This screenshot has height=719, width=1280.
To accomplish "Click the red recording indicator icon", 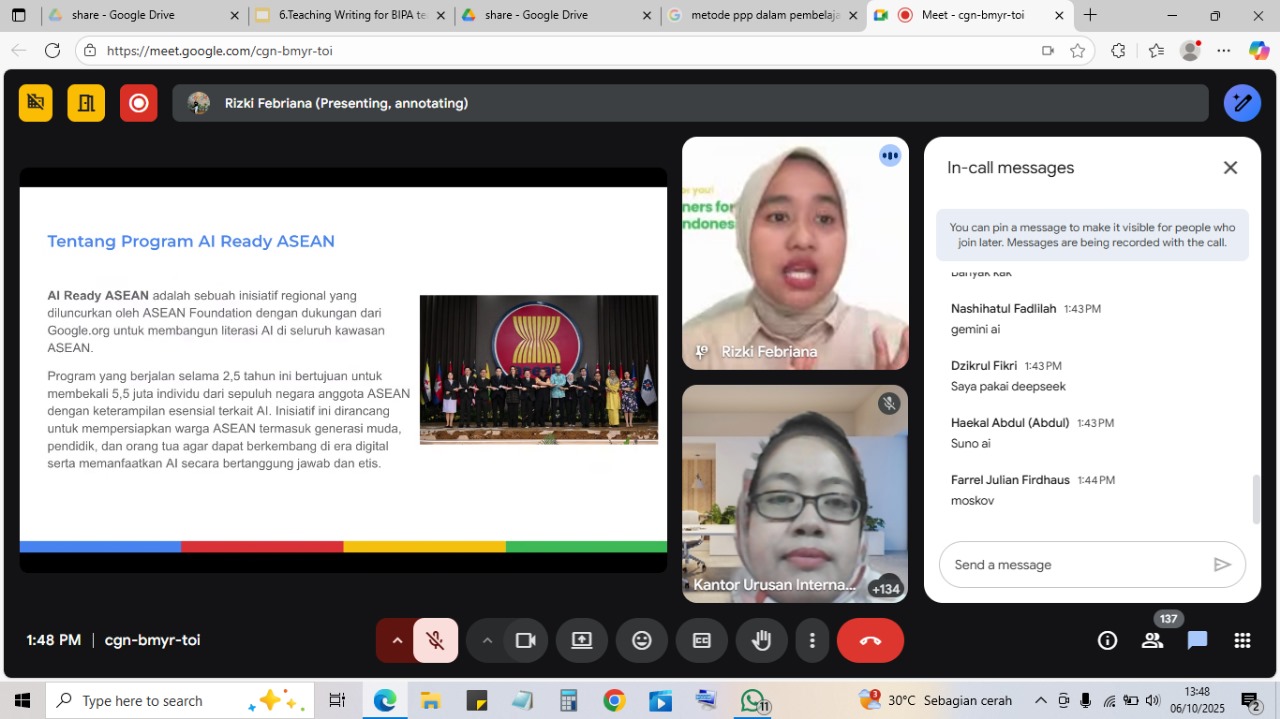I will tap(139, 103).
